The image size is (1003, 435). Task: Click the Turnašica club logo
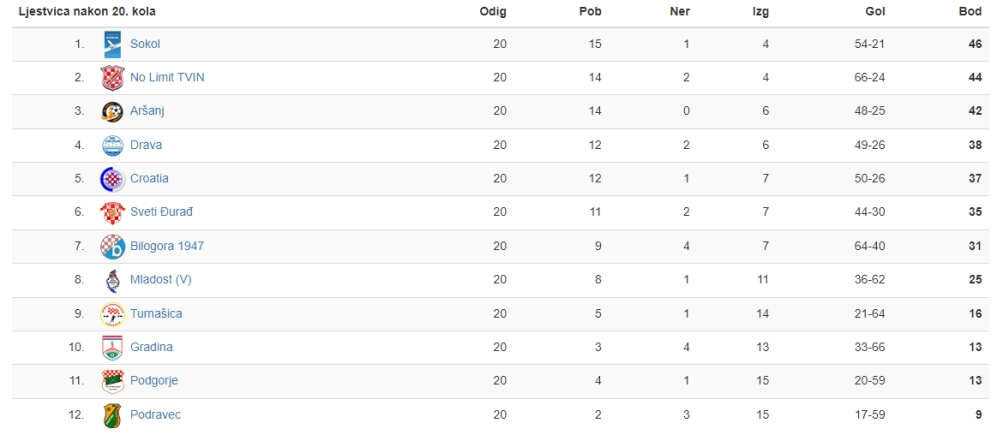click(x=113, y=313)
